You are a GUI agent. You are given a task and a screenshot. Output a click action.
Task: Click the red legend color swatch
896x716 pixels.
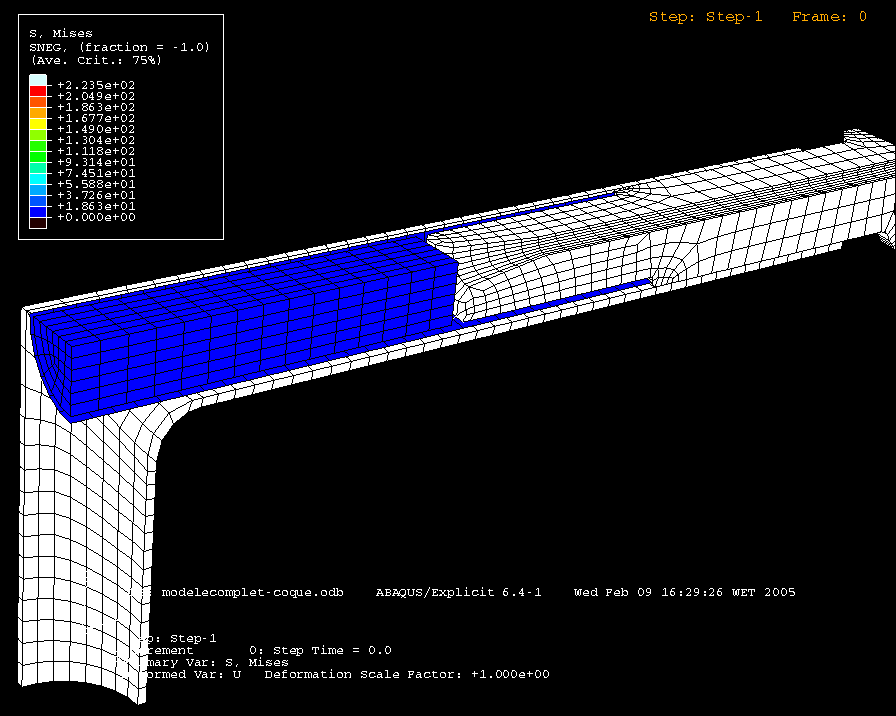pos(38,91)
